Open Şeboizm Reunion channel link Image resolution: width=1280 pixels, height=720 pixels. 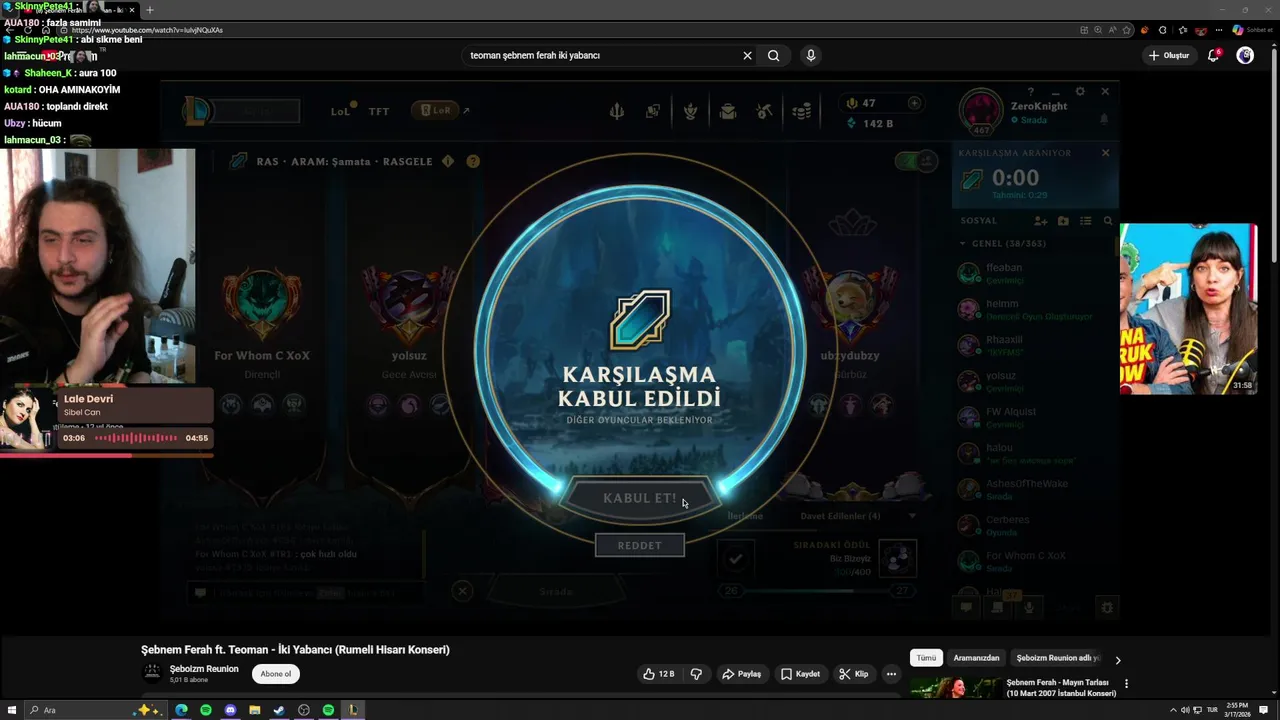coord(204,669)
